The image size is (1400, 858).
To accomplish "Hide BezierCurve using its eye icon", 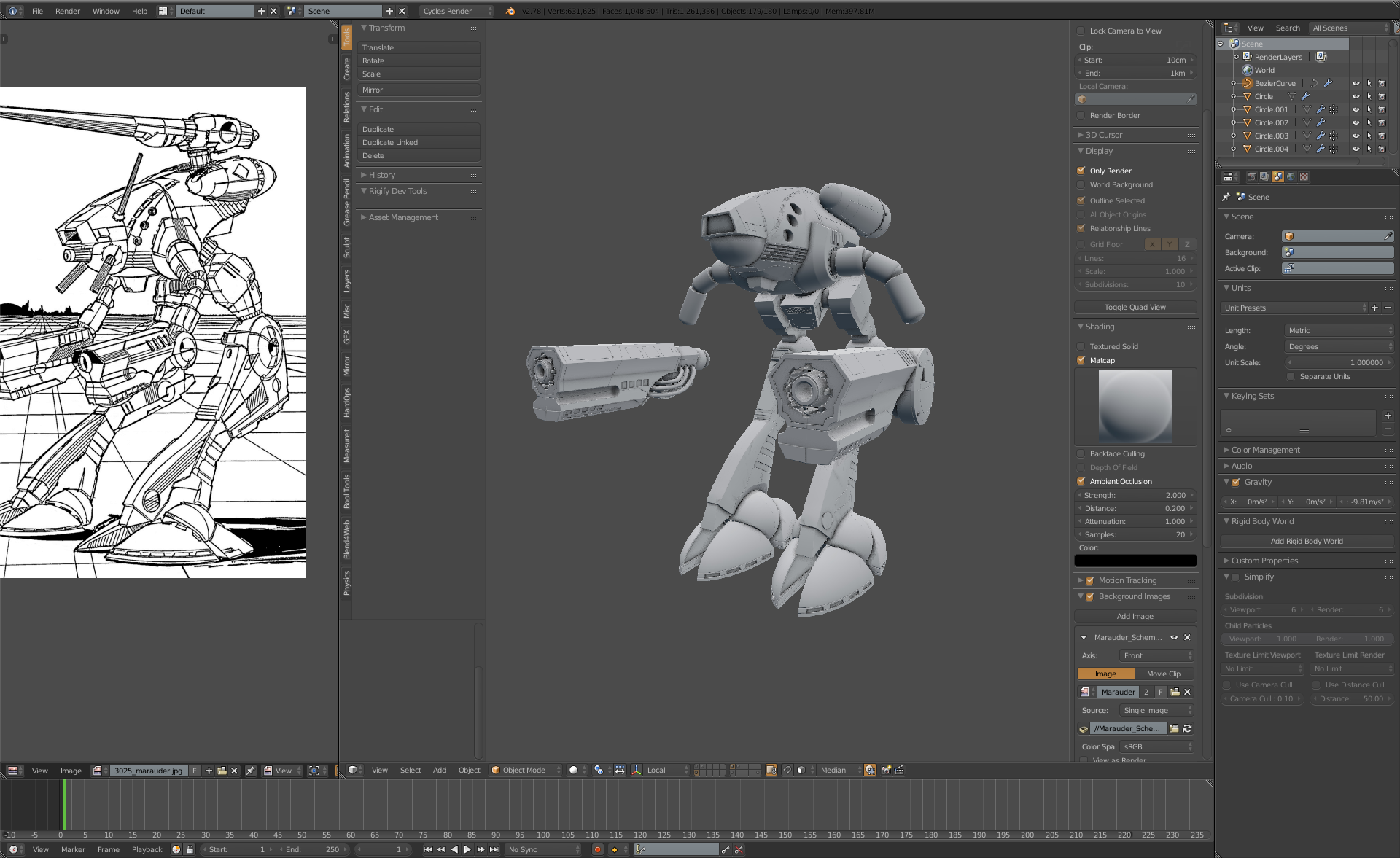I will point(1356,83).
